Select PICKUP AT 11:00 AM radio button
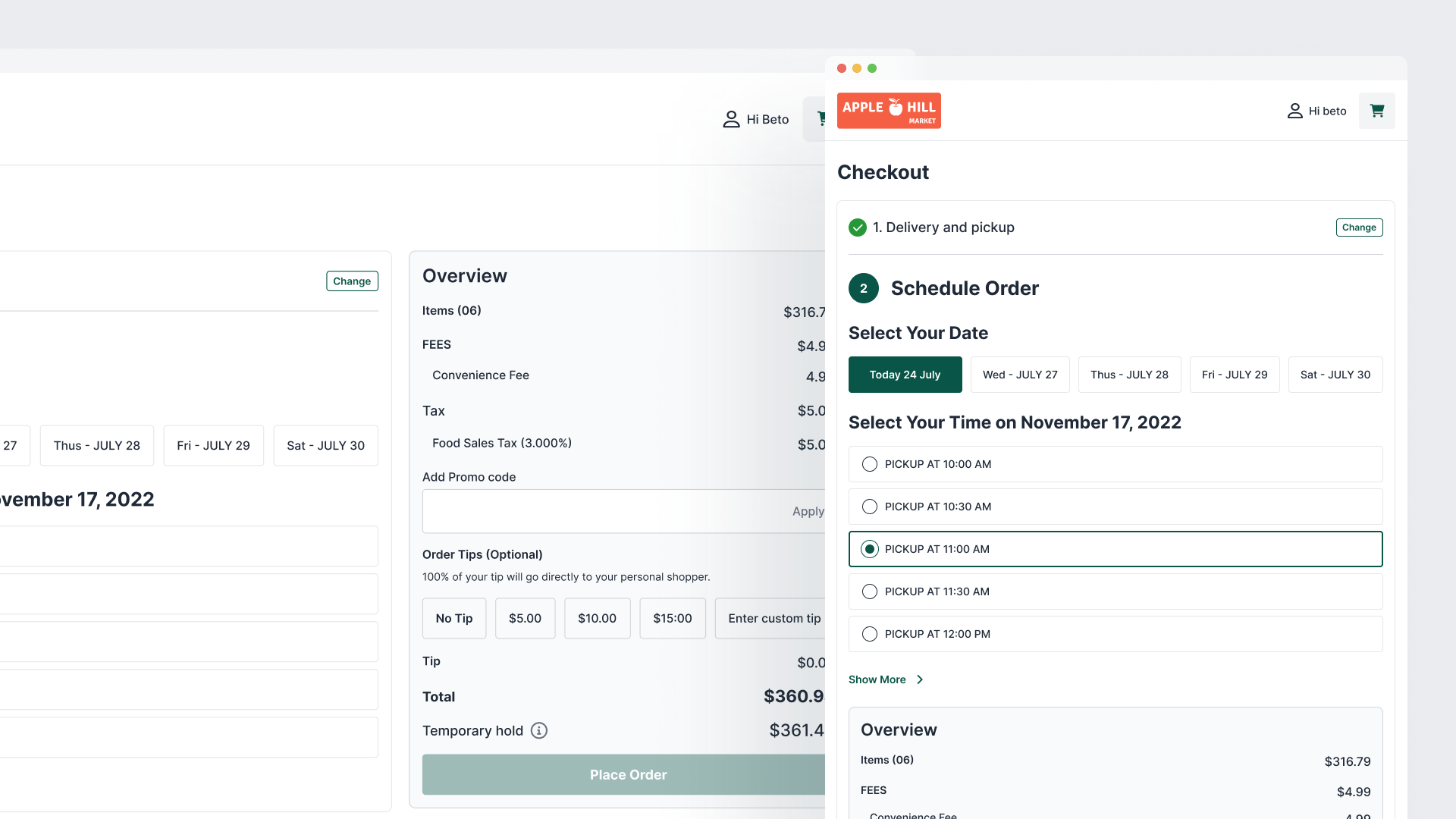The height and width of the screenshot is (819, 1456). coord(870,549)
